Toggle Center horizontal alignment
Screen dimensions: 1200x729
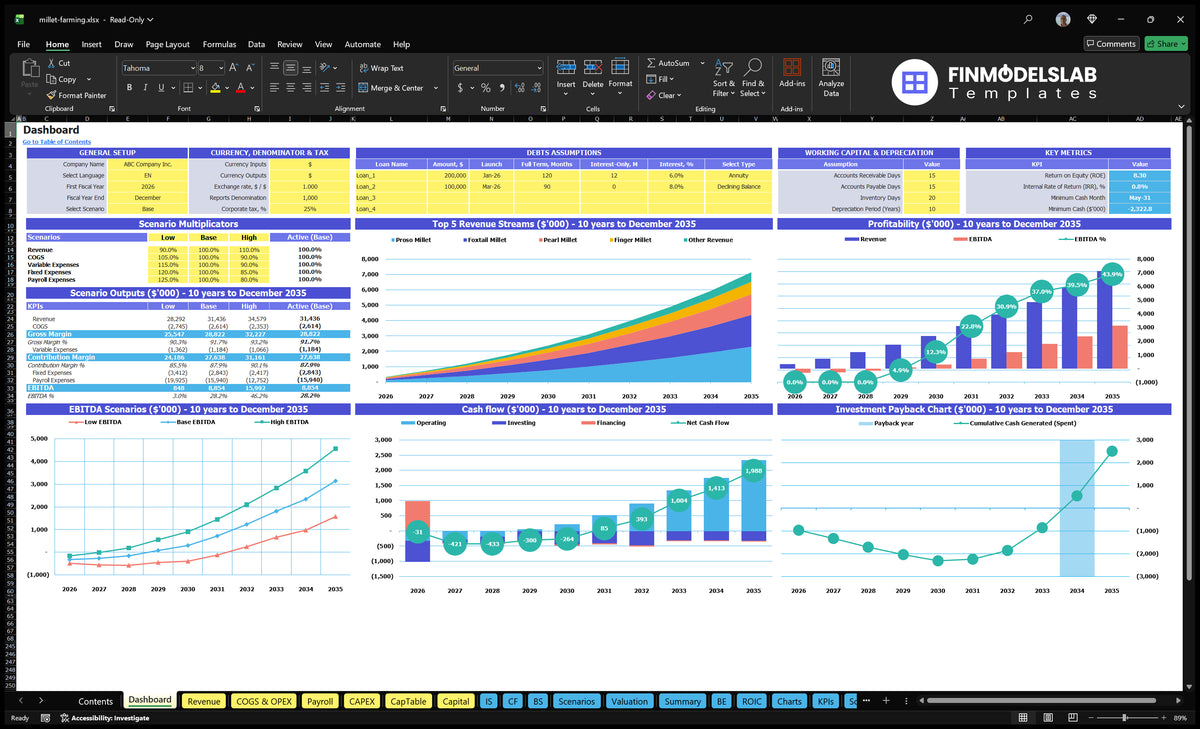tap(290, 88)
